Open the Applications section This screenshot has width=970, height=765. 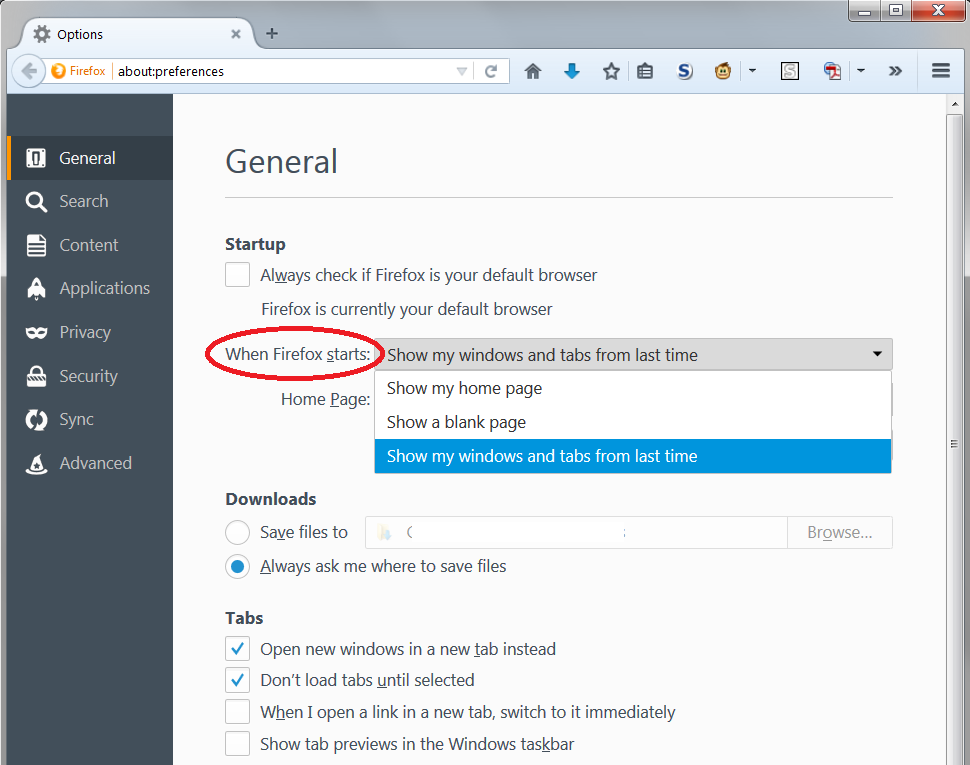[103, 288]
